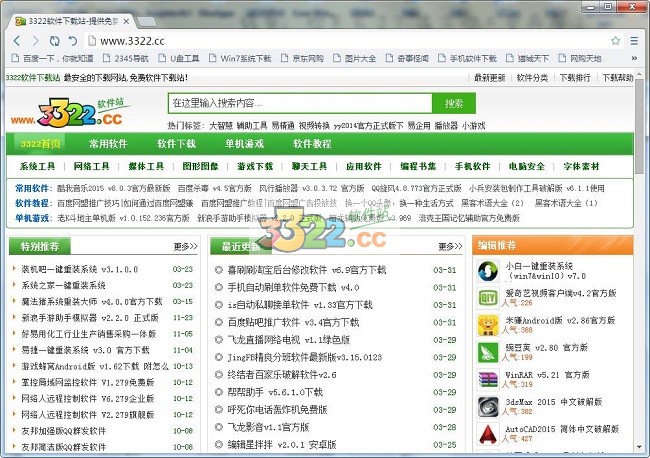650x458 pixels.
Task: Open 编辑星拌拌 v2.0.1 安卓版
Action: (282, 445)
